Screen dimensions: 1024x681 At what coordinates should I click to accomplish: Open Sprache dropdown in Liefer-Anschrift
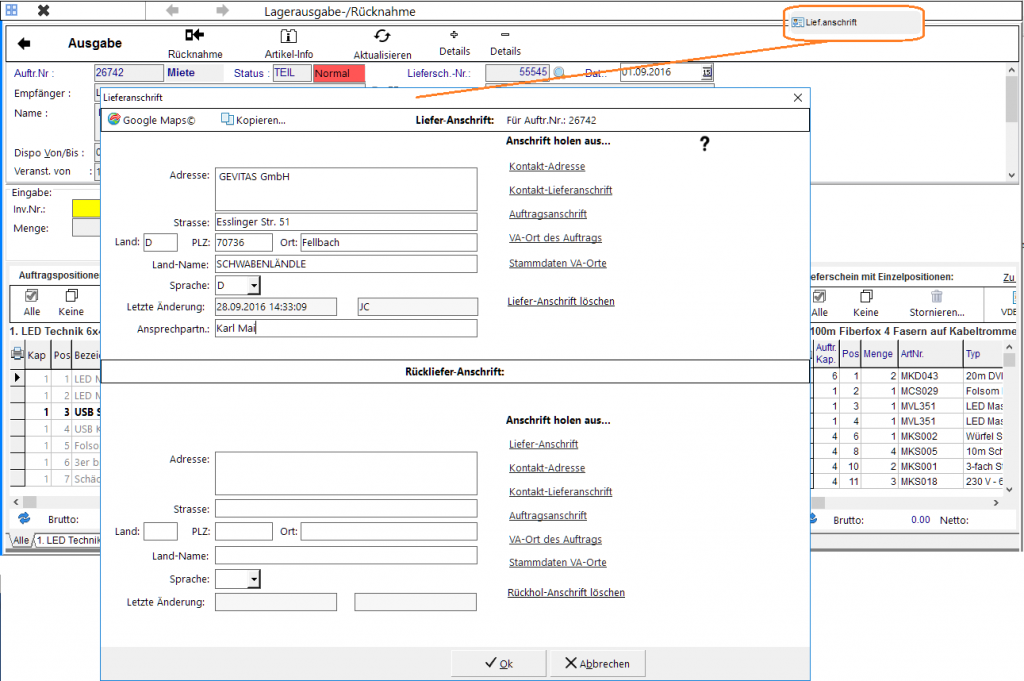point(254,285)
